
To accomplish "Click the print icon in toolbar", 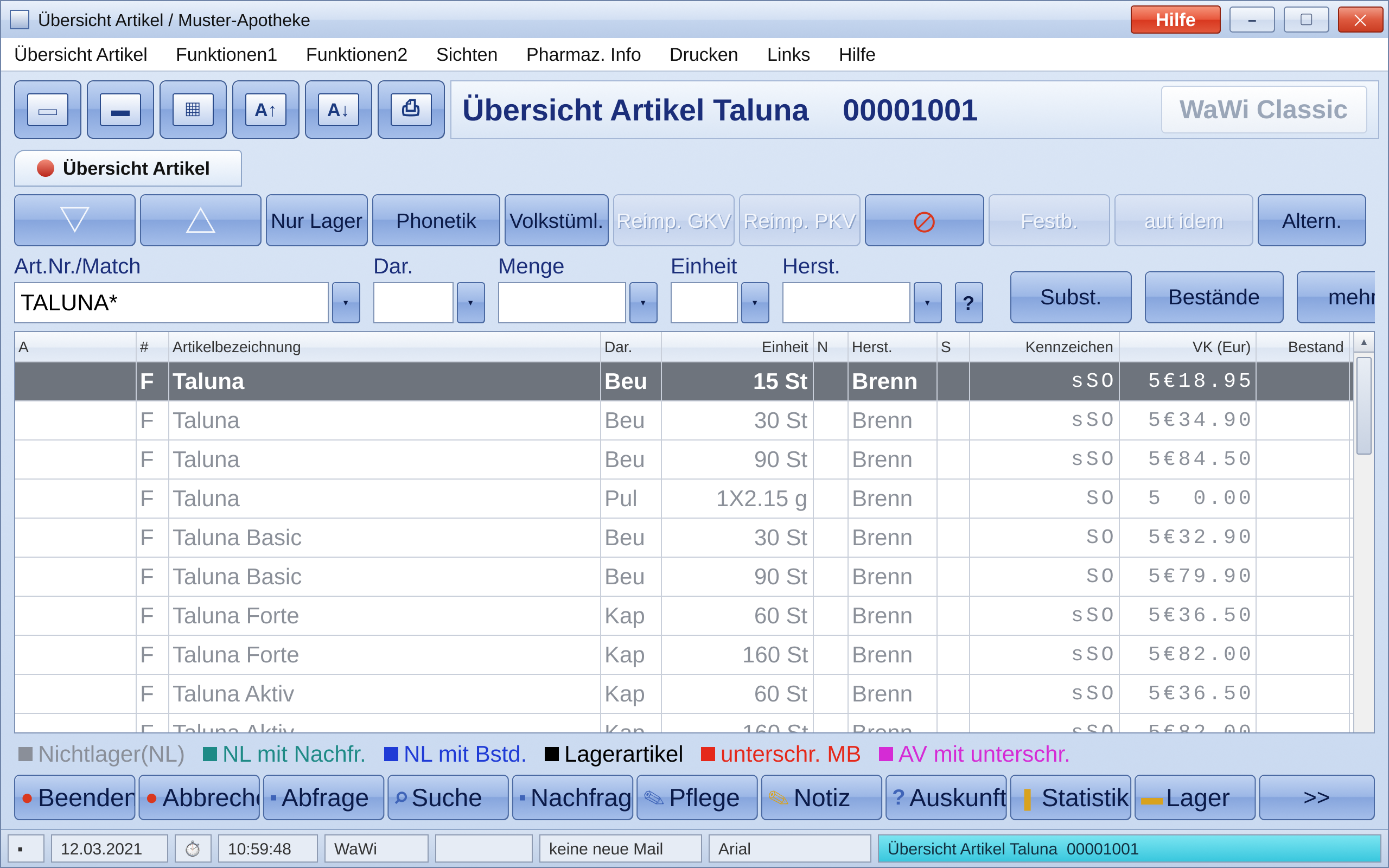I will click(411, 110).
